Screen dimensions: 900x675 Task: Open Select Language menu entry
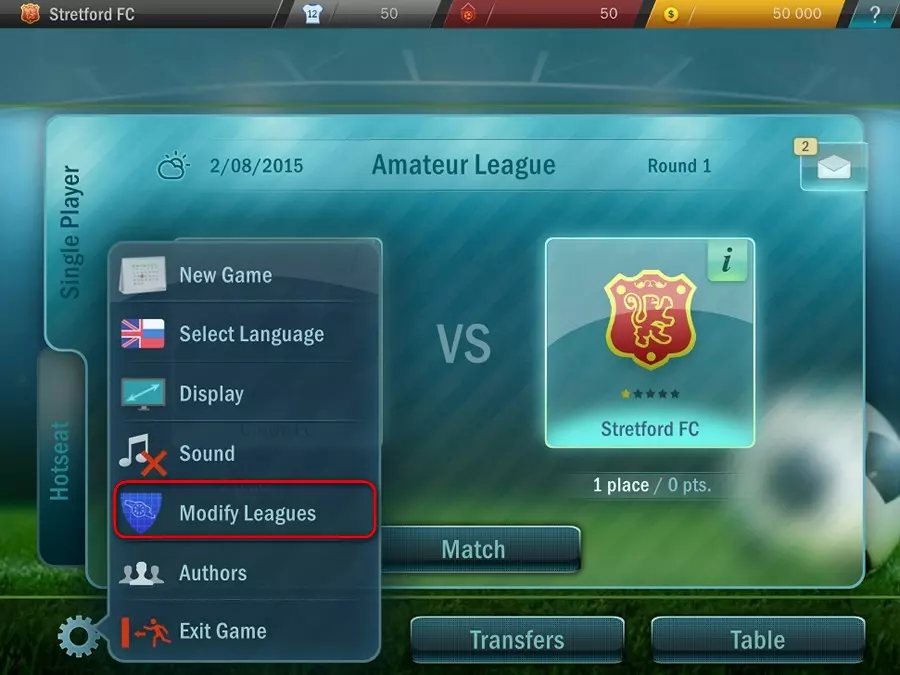pos(247,334)
